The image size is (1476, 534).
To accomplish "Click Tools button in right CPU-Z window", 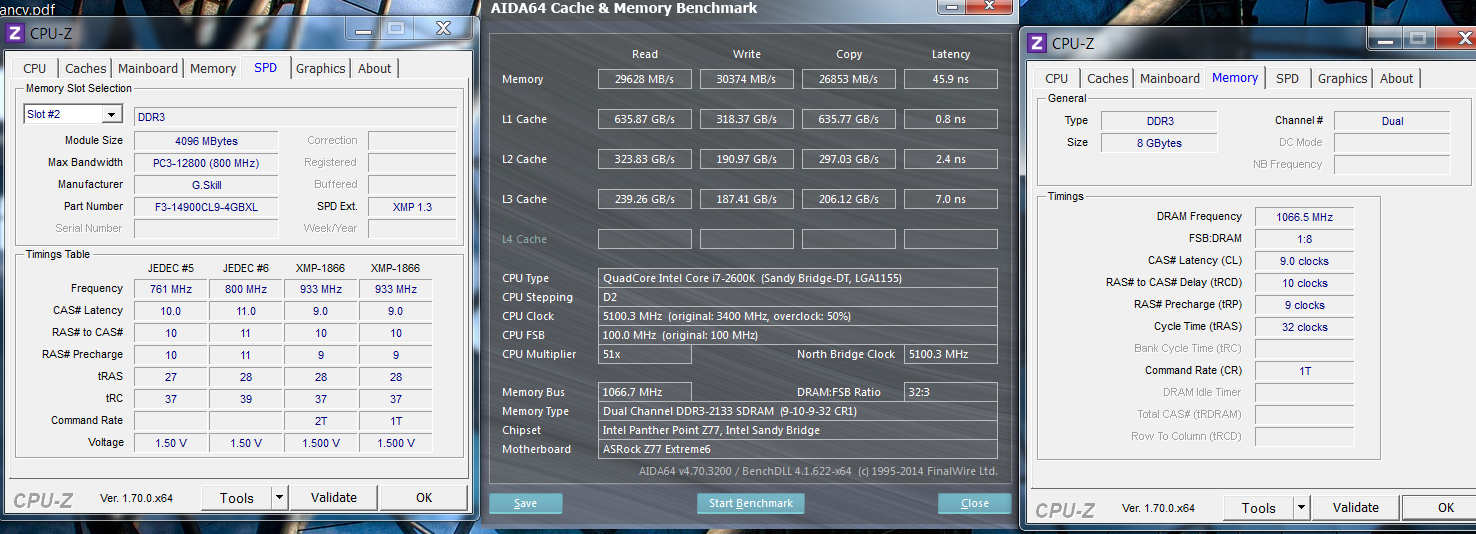I will (1259, 508).
